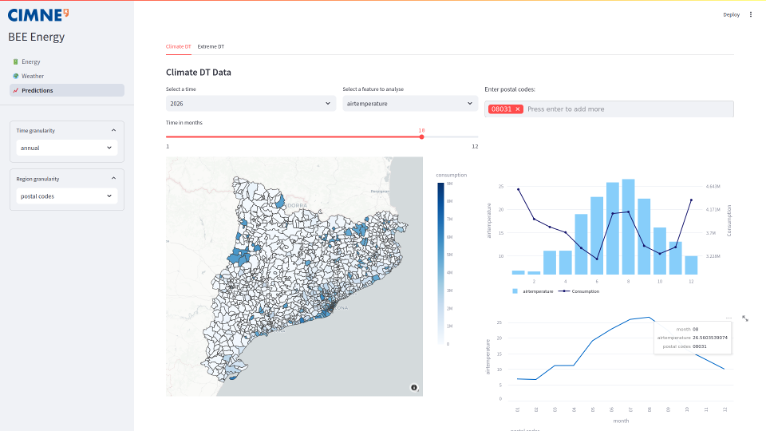Switch to the Extreme DT tab
766x431 pixels.
(211, 47)
